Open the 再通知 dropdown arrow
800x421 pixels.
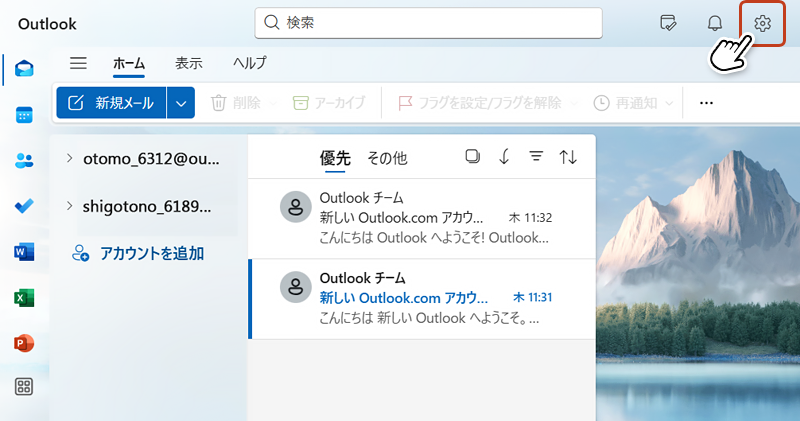[669, 103]
